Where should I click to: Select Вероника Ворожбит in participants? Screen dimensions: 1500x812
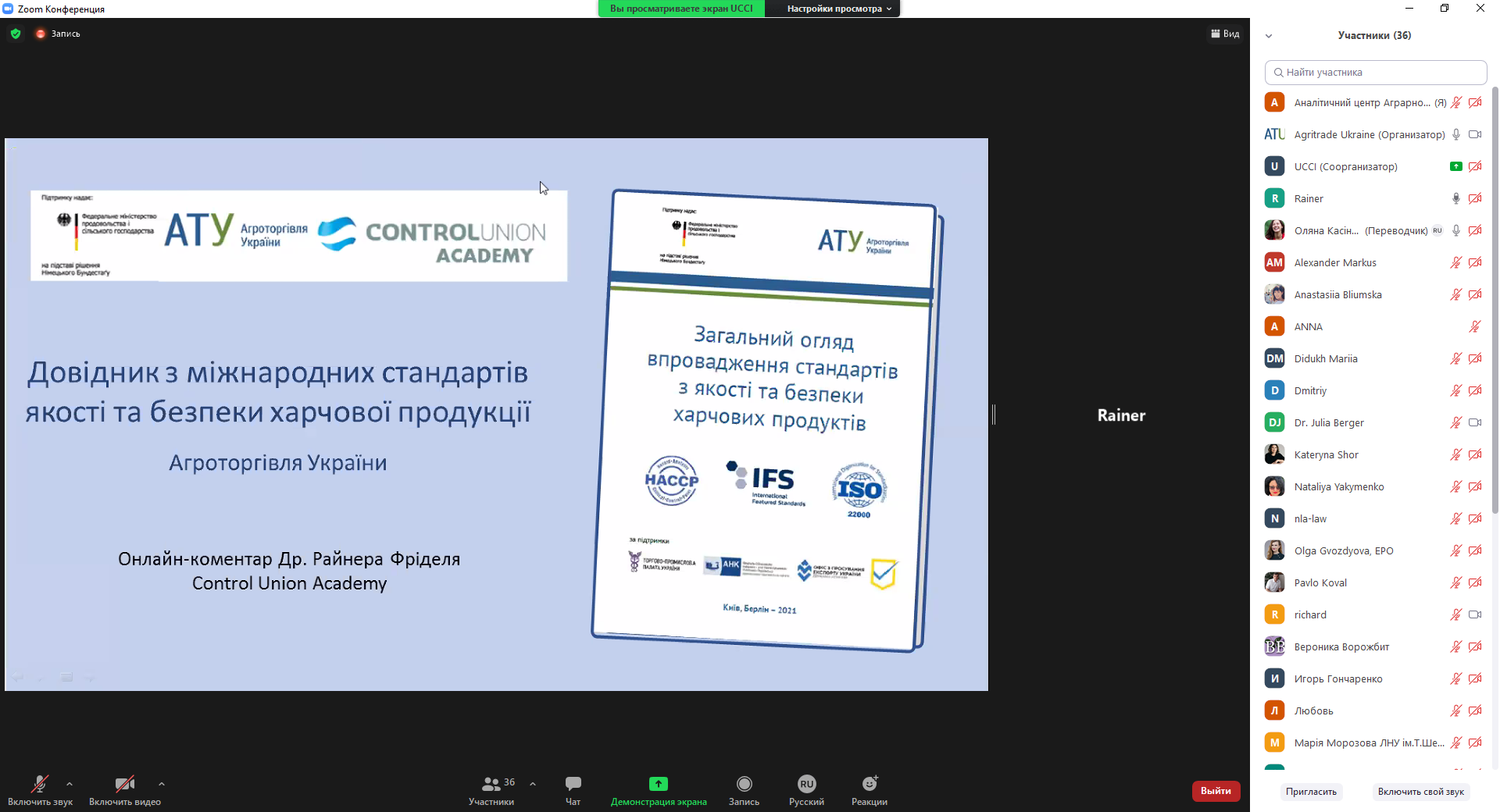click(x=1373, y=646)
